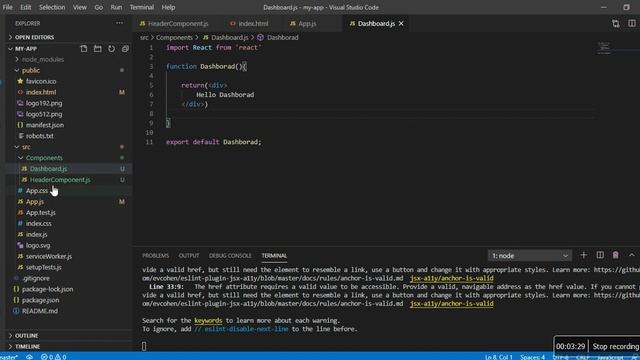640x360 pixels.
Task: Open manifest.json file
Action: [x=44, y=125]
